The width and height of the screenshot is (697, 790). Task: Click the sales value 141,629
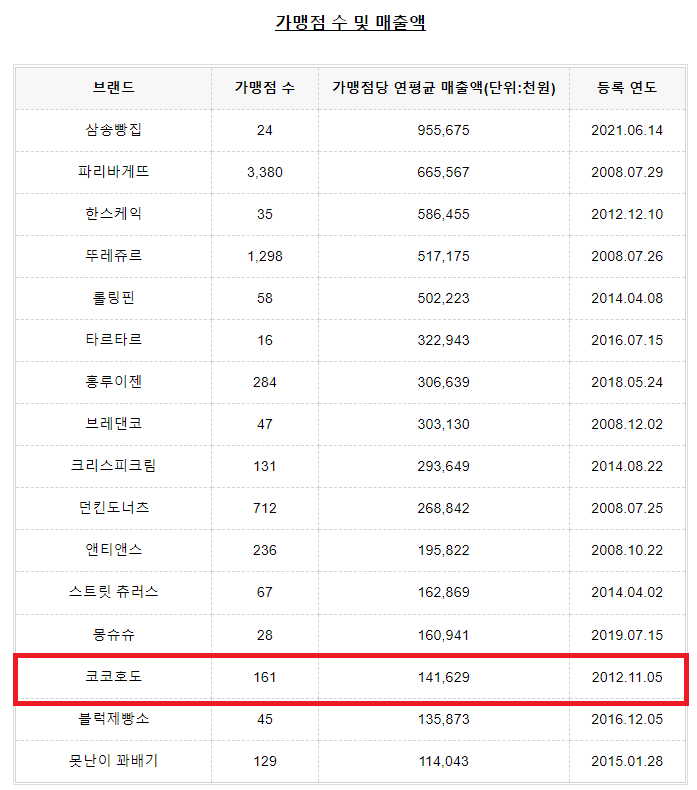[443, 677]
